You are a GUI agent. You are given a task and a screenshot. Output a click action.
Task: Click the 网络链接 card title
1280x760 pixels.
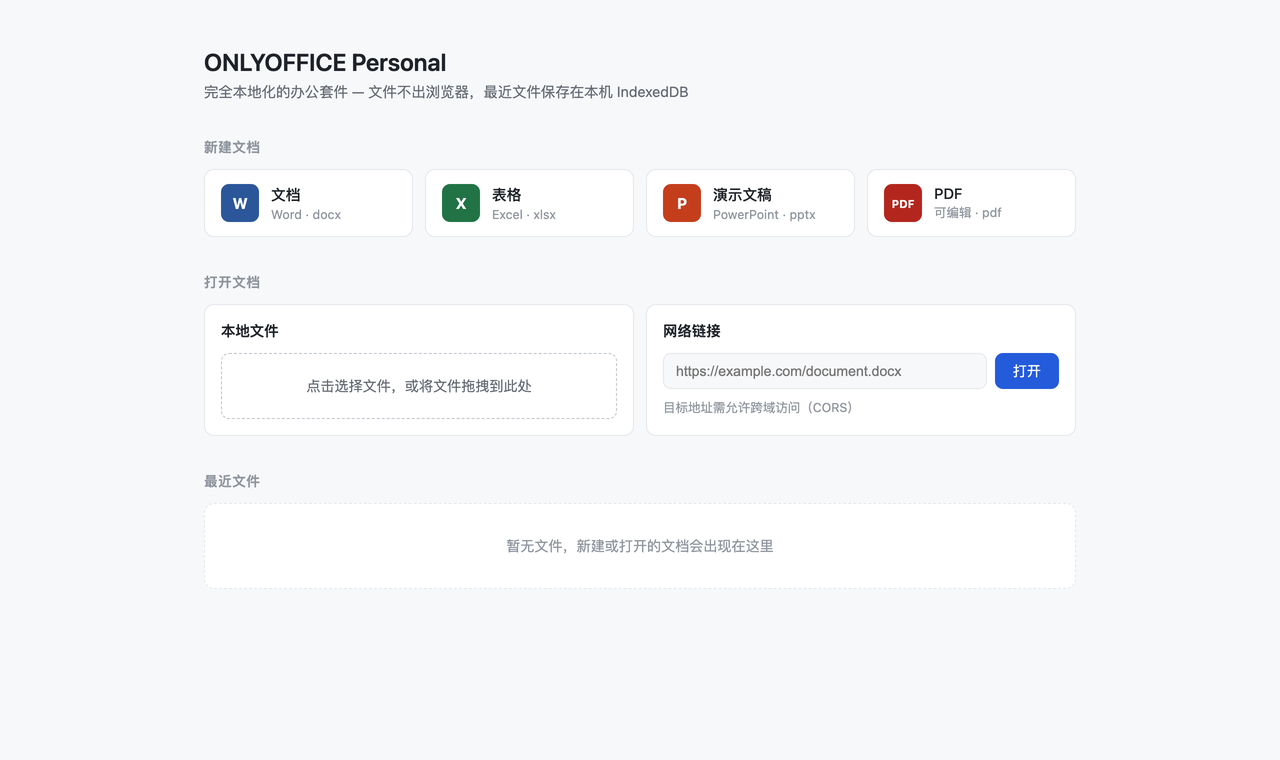[x=692, y=331]
